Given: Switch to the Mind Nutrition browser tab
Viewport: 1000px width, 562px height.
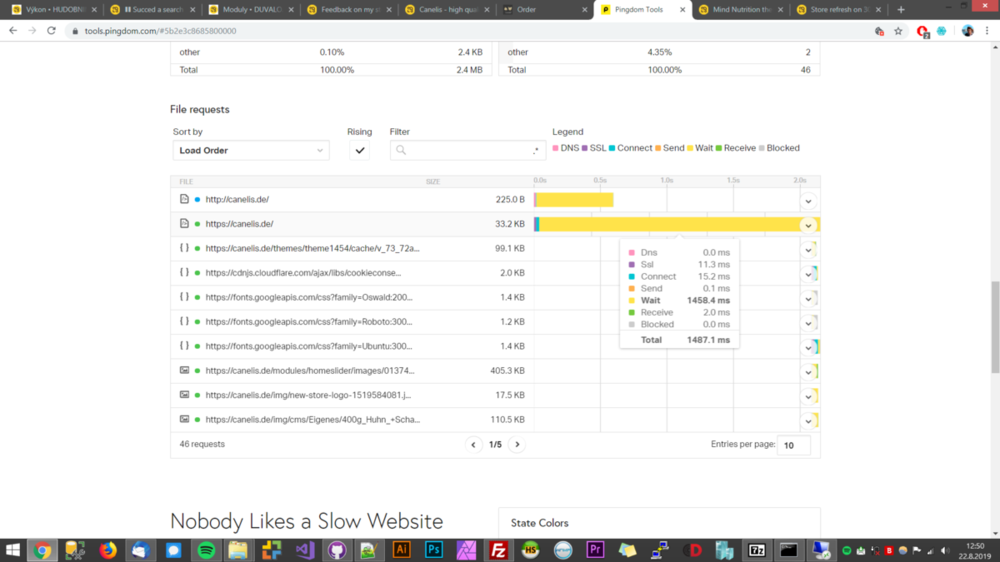Looking at the screenshot, I should click(x=740, y=10).
